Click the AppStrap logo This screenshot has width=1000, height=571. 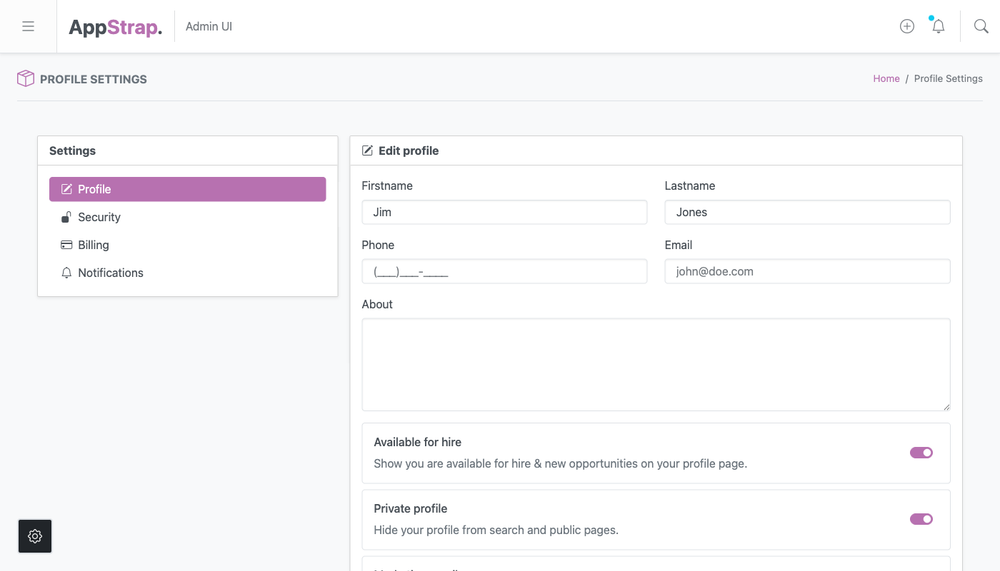point(115,27)
